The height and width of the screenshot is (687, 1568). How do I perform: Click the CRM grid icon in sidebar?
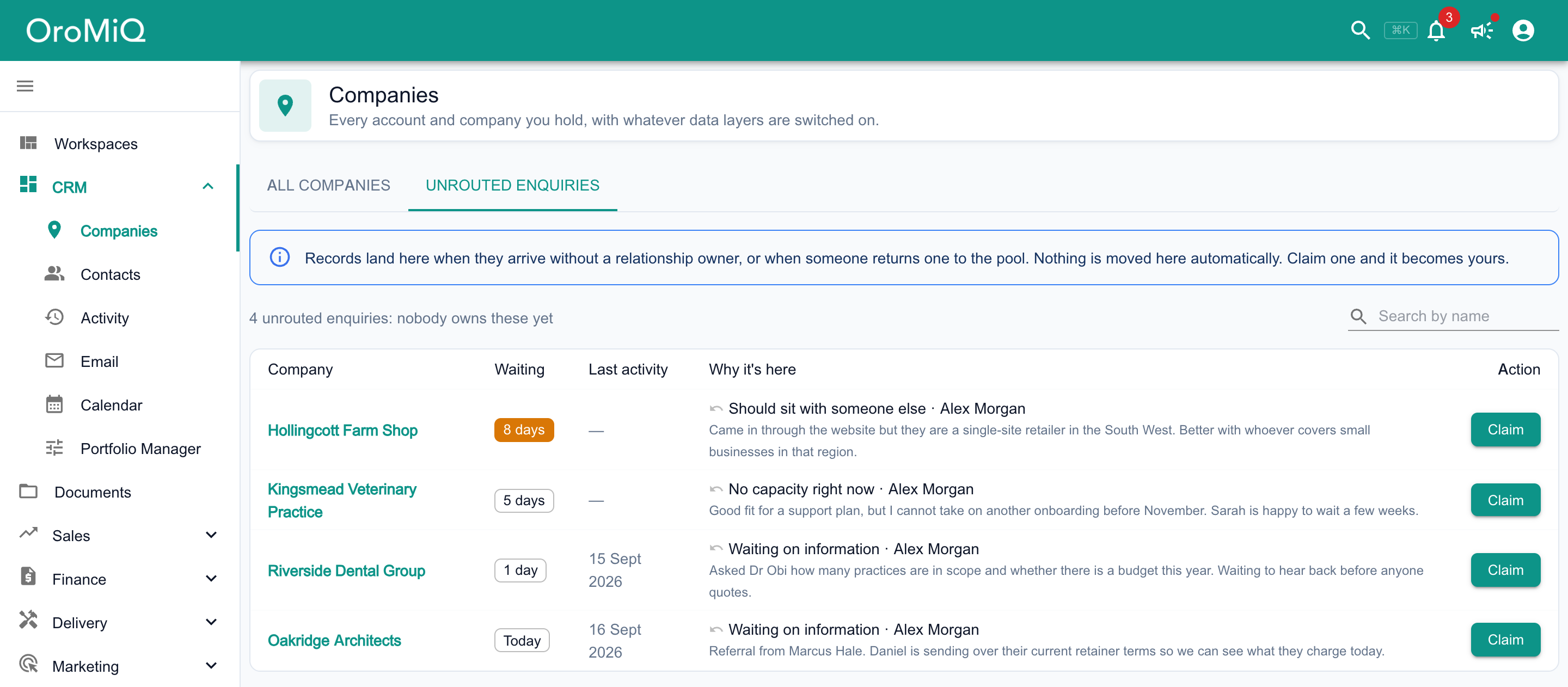[28, 185]
